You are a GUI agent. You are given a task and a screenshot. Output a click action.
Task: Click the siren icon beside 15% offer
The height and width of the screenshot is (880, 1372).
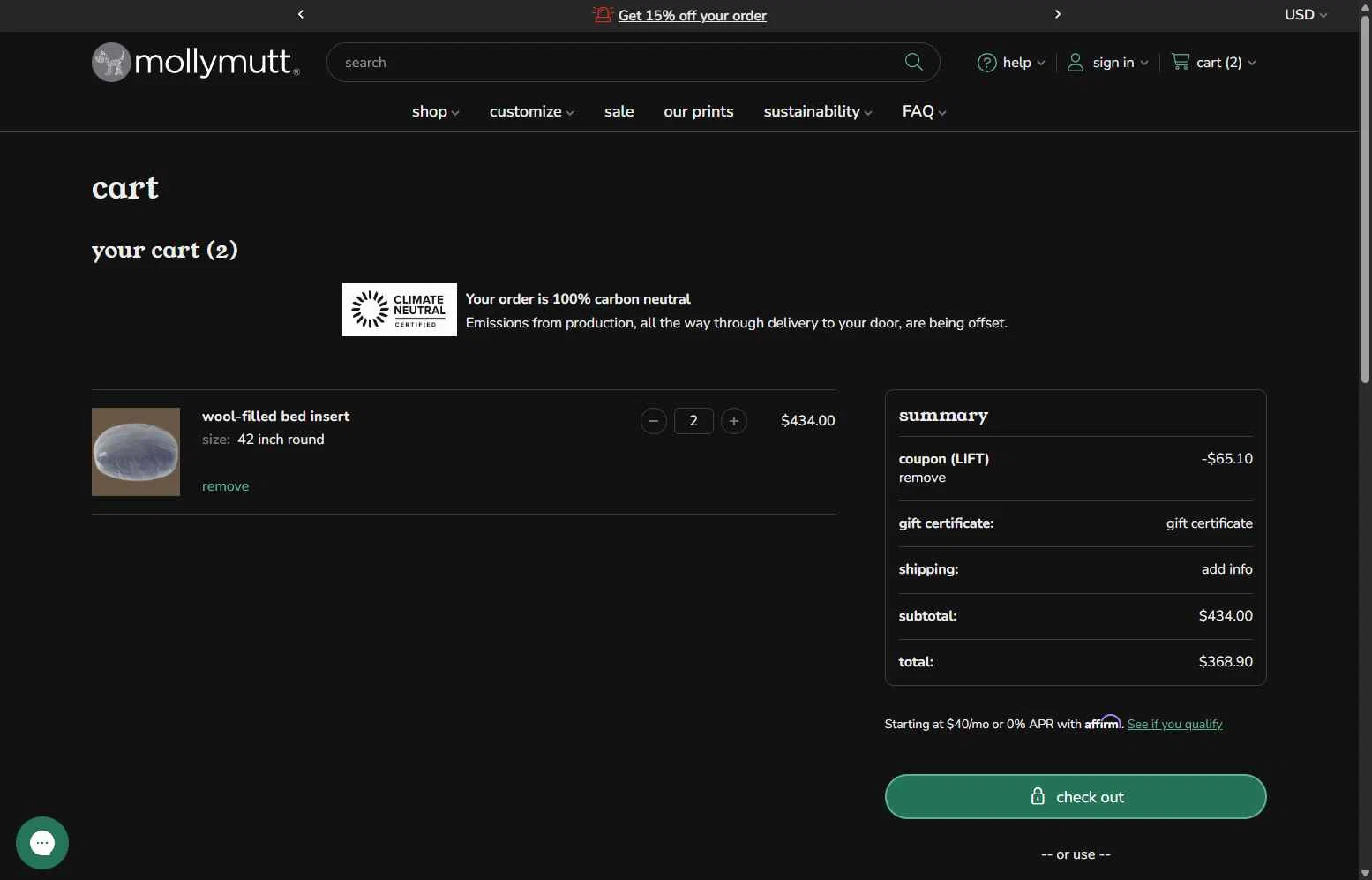click(603, 14)
